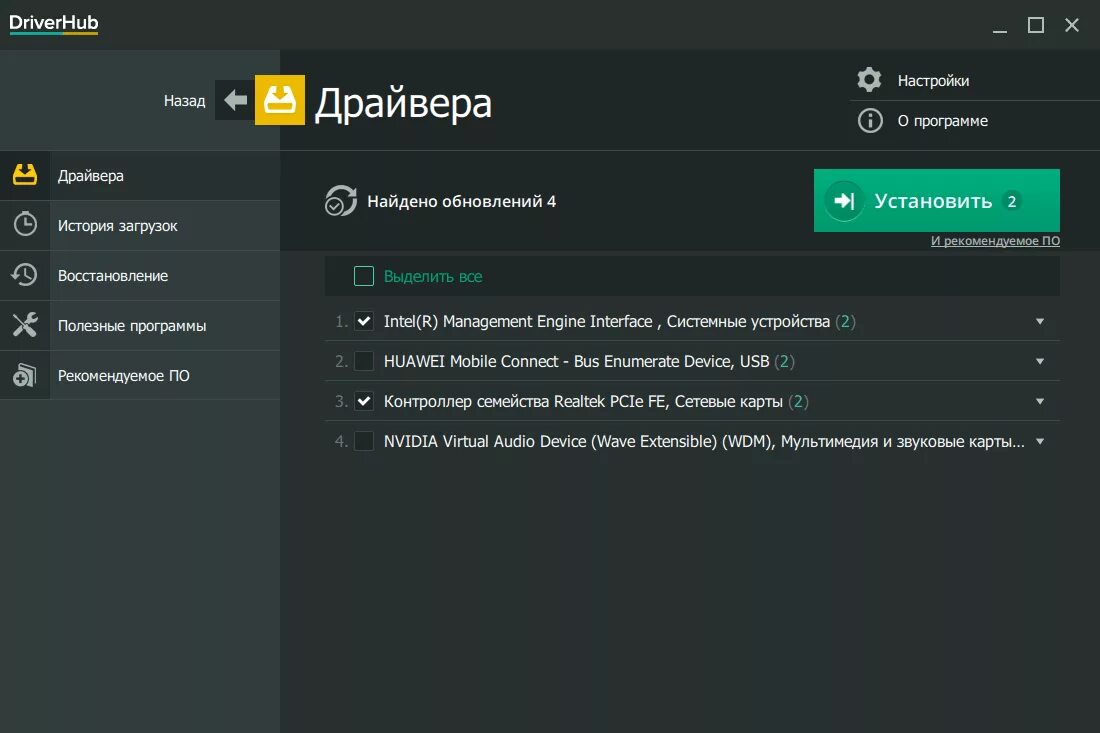
Task: Enable the NVIDIA Virtual Audio Device checkbox
Action: tap(364, 441)
